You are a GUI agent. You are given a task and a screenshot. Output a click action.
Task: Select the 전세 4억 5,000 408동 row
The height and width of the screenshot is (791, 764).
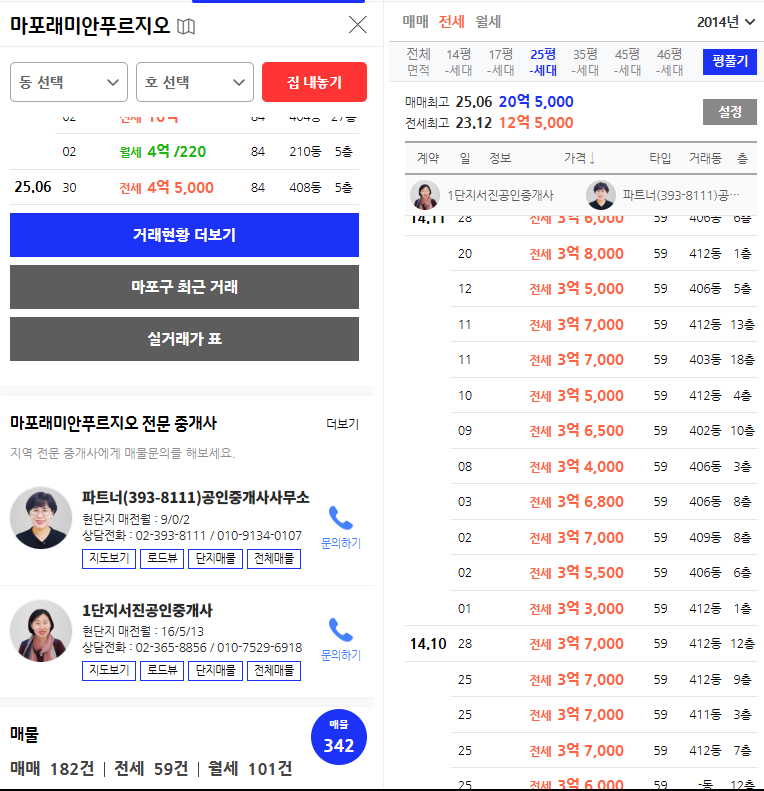184,187
